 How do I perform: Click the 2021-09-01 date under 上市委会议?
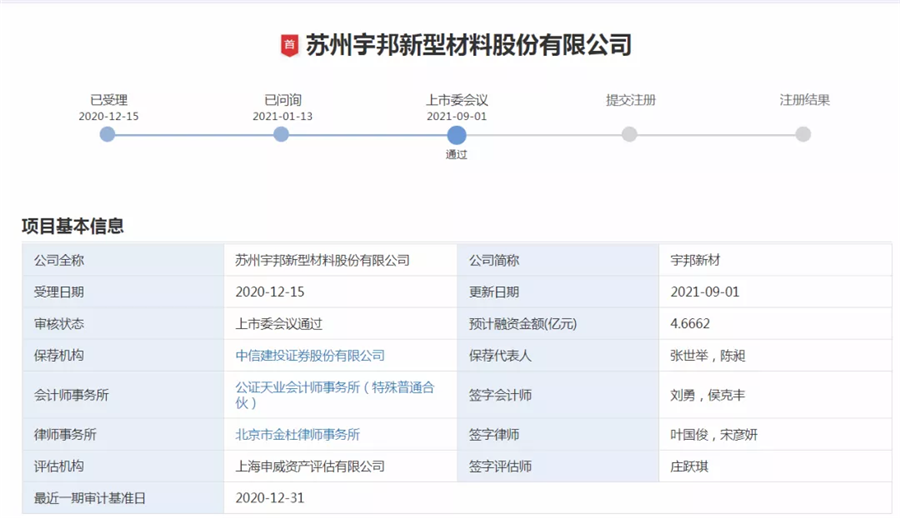[456, 116]
